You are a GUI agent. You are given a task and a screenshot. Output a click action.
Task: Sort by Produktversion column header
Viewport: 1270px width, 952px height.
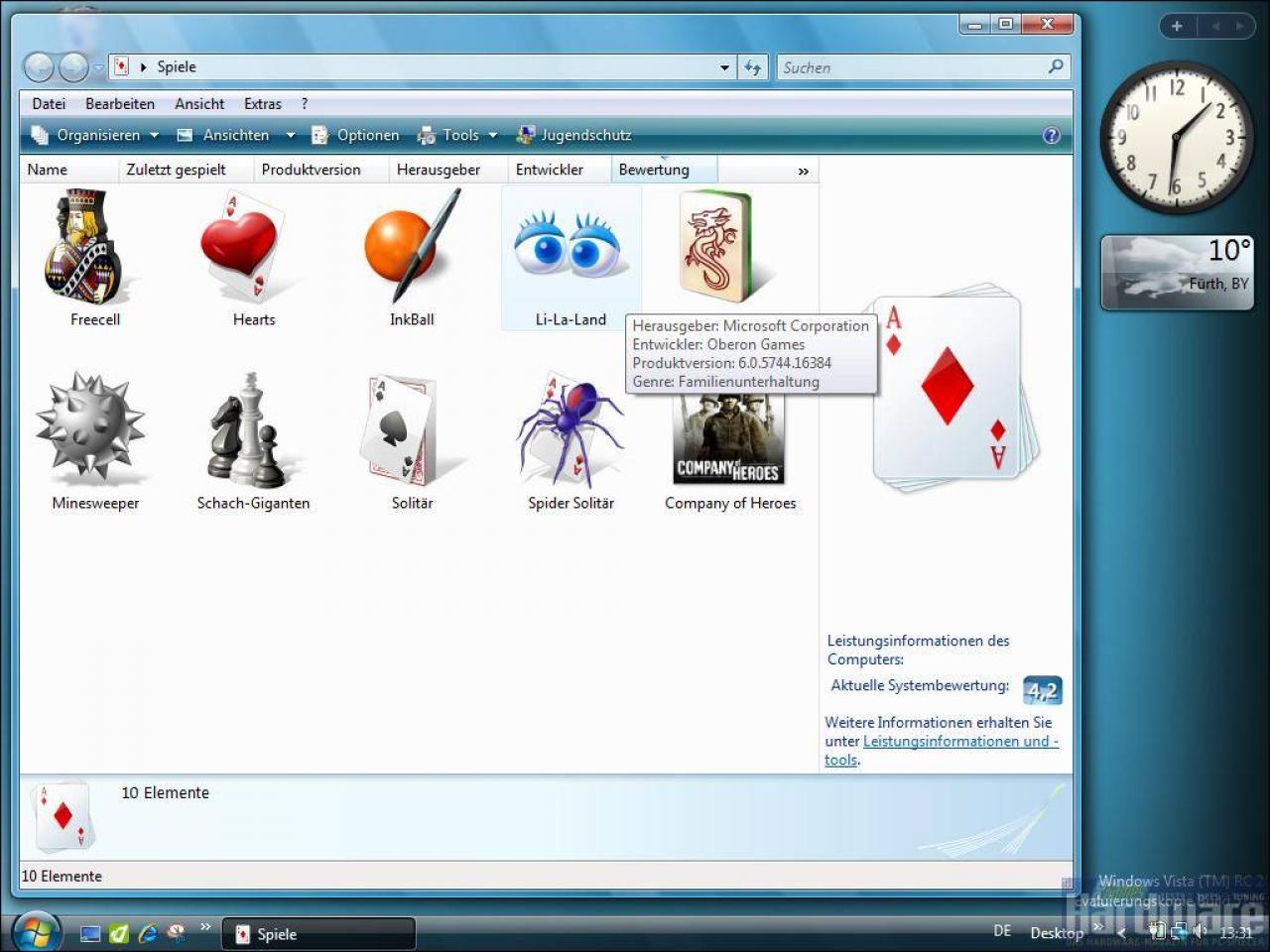pyautogui.click(x=321, y=170)
